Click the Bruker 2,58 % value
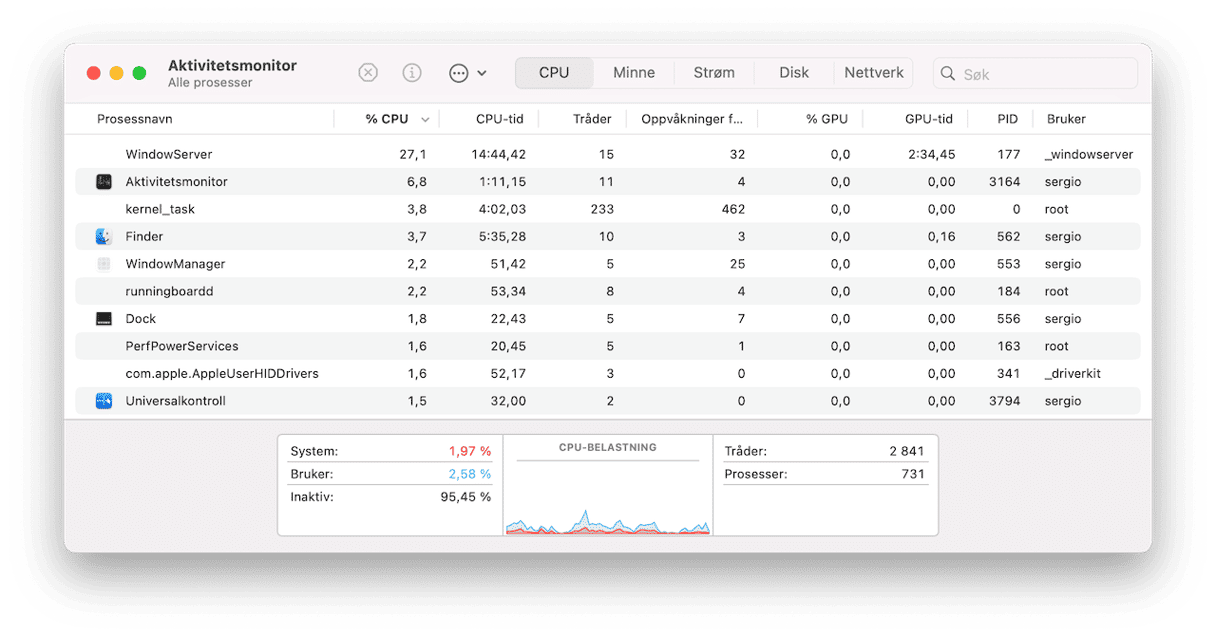 pyautogui.click(x=468, y=474)
